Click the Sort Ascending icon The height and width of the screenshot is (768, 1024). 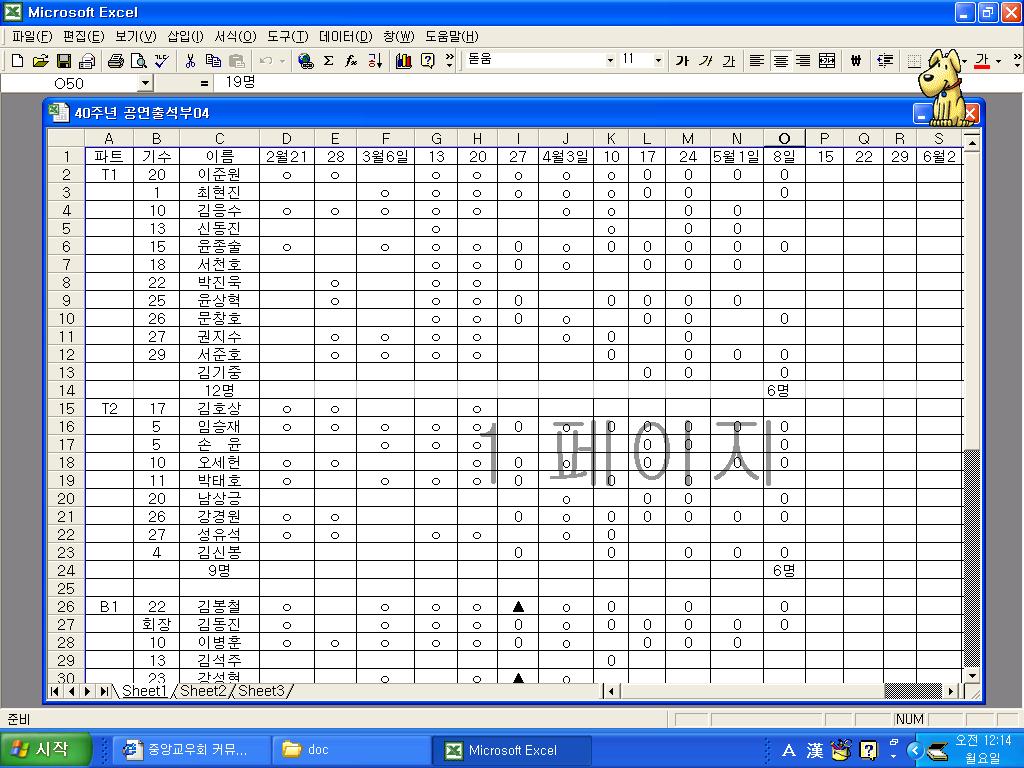[375, 61]
